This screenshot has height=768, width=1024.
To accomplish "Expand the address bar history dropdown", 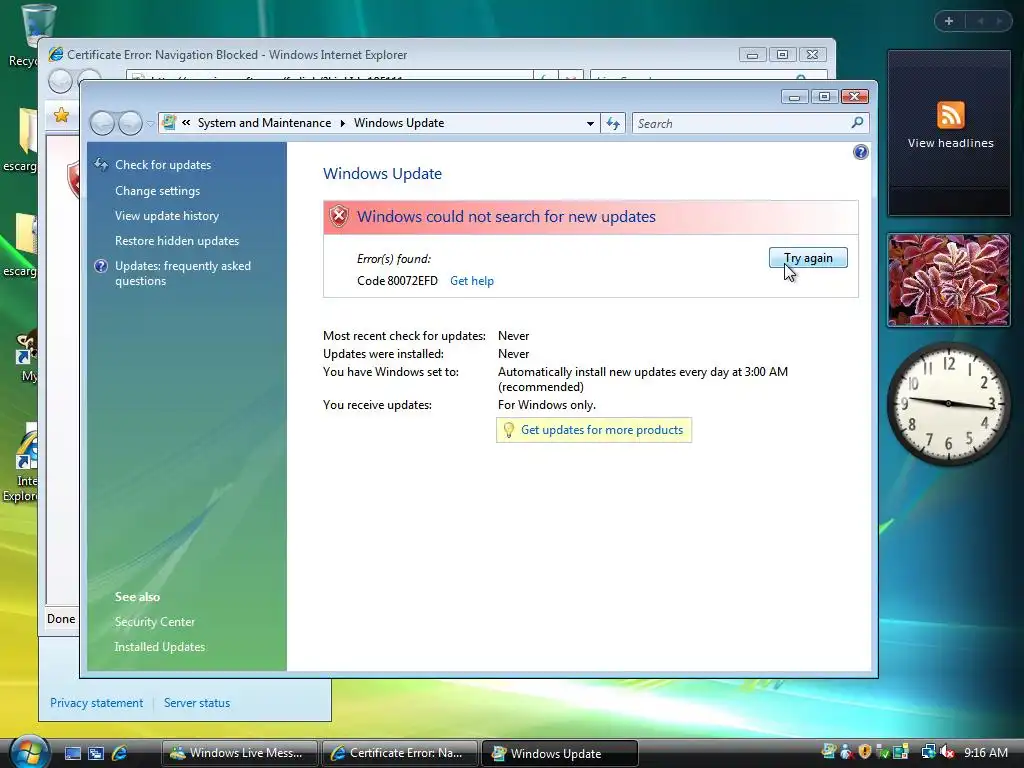I will [x=590, y=123].
